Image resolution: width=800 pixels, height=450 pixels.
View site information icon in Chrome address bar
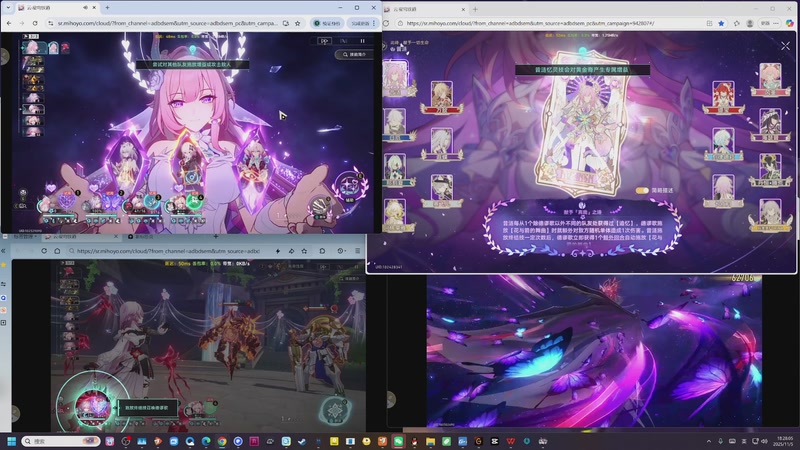[50, 23]
